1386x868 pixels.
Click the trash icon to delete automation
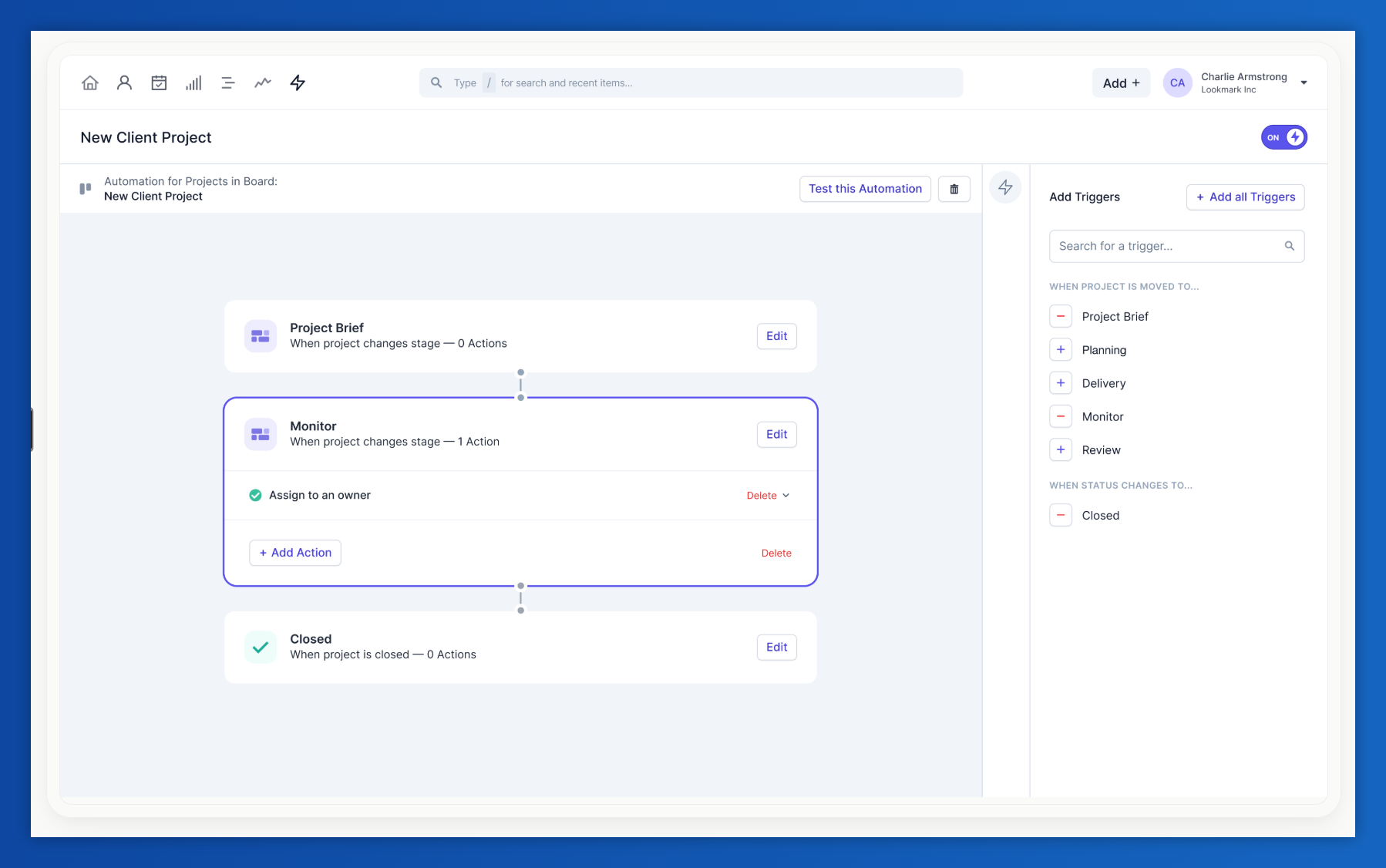click(x=954, y=189)
